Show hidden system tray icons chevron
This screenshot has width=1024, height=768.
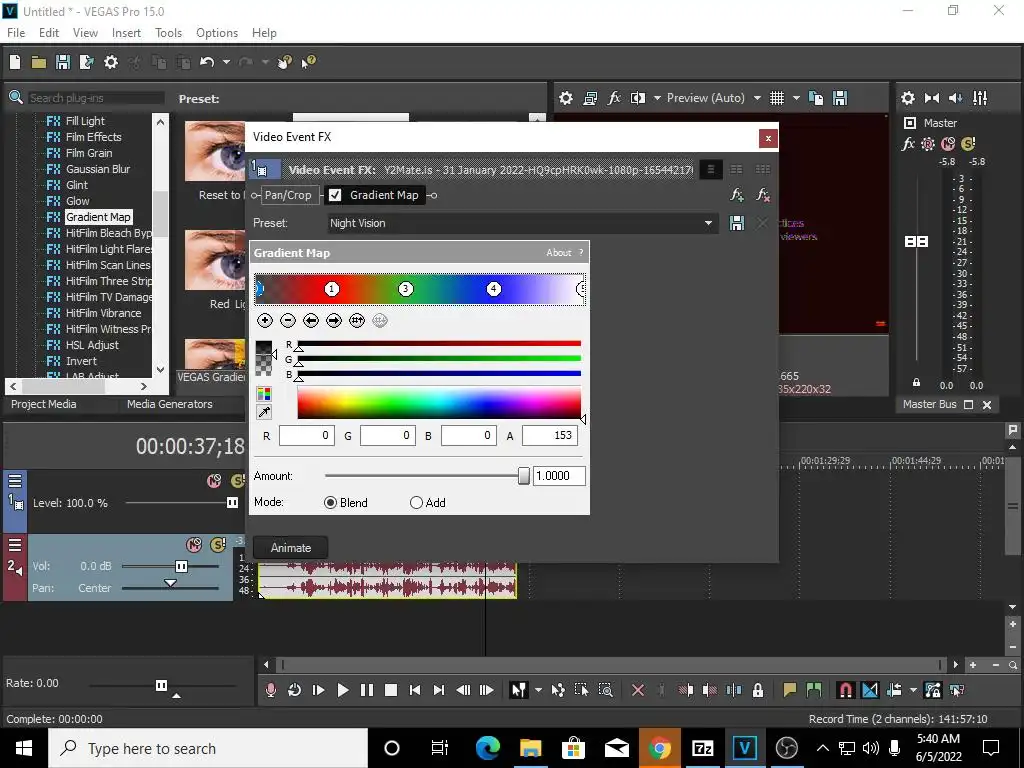tap(823, 748)
